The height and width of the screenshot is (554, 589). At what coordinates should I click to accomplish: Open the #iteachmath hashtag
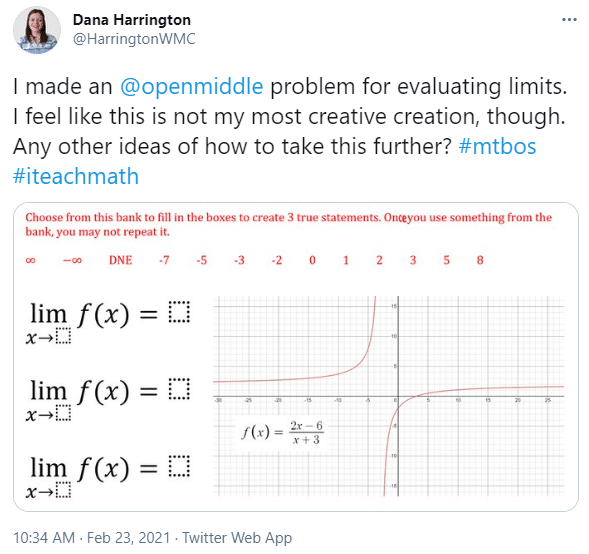[76, 176]
